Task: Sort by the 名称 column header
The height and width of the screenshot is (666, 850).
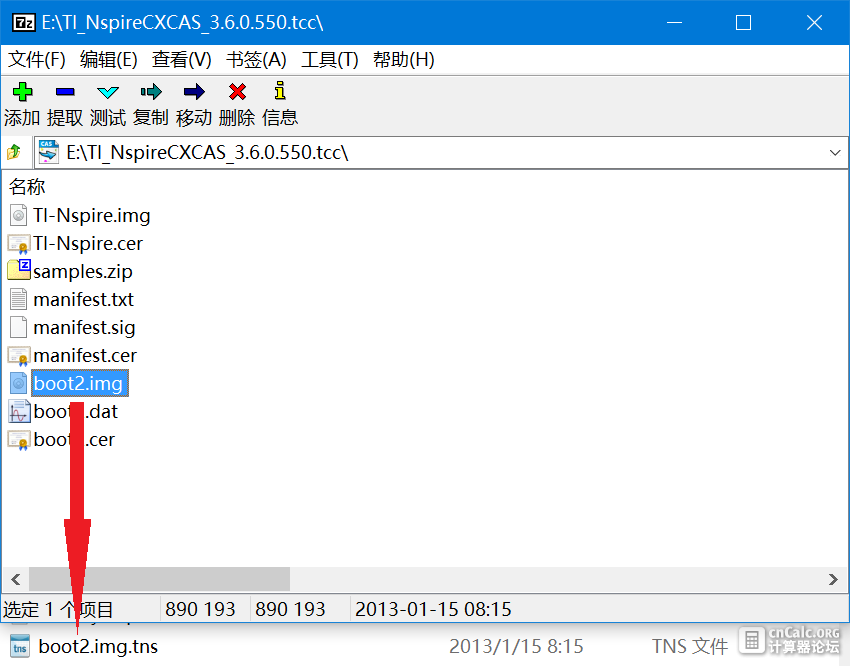Action: pyautogui.click(x=27, y=186)
